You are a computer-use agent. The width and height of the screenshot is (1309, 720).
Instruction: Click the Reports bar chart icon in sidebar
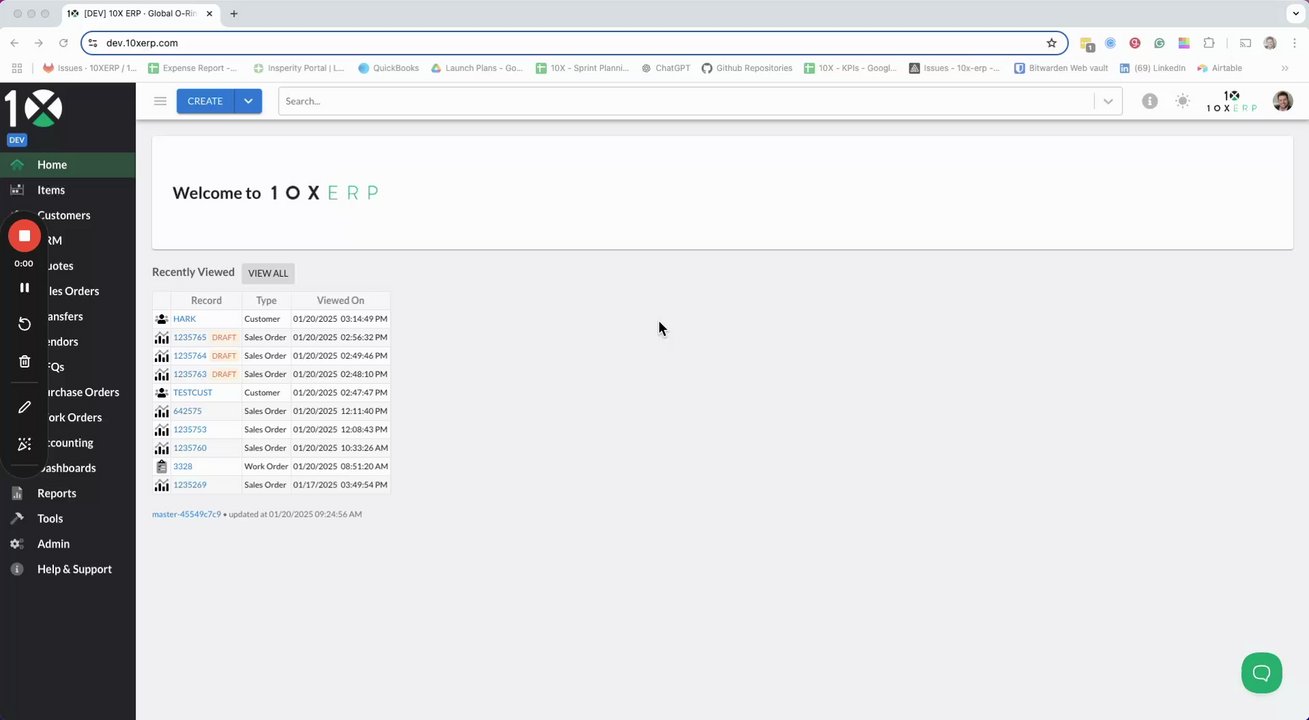tap(17, 493)
